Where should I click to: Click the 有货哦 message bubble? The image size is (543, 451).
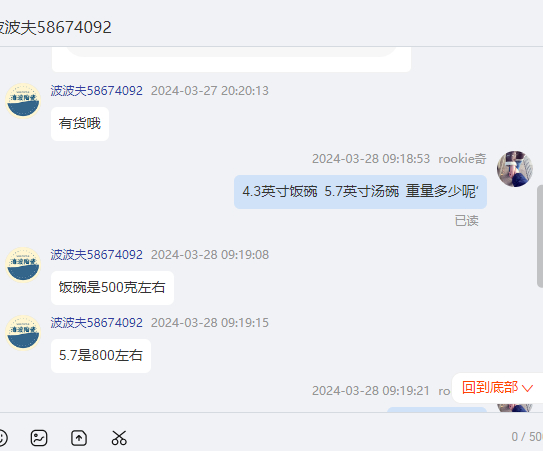coord(80,124)
